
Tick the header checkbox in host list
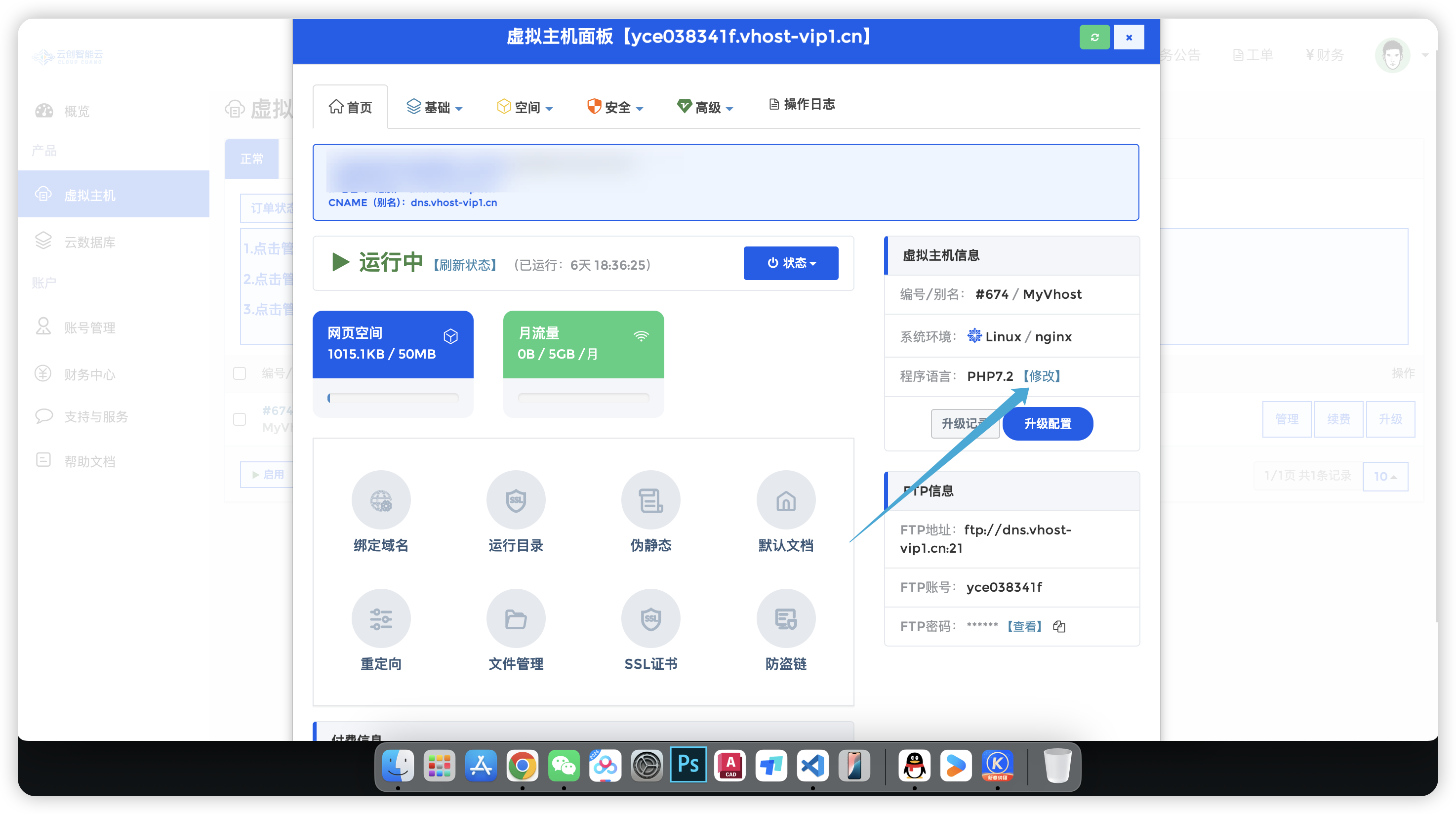pos(240,373)
